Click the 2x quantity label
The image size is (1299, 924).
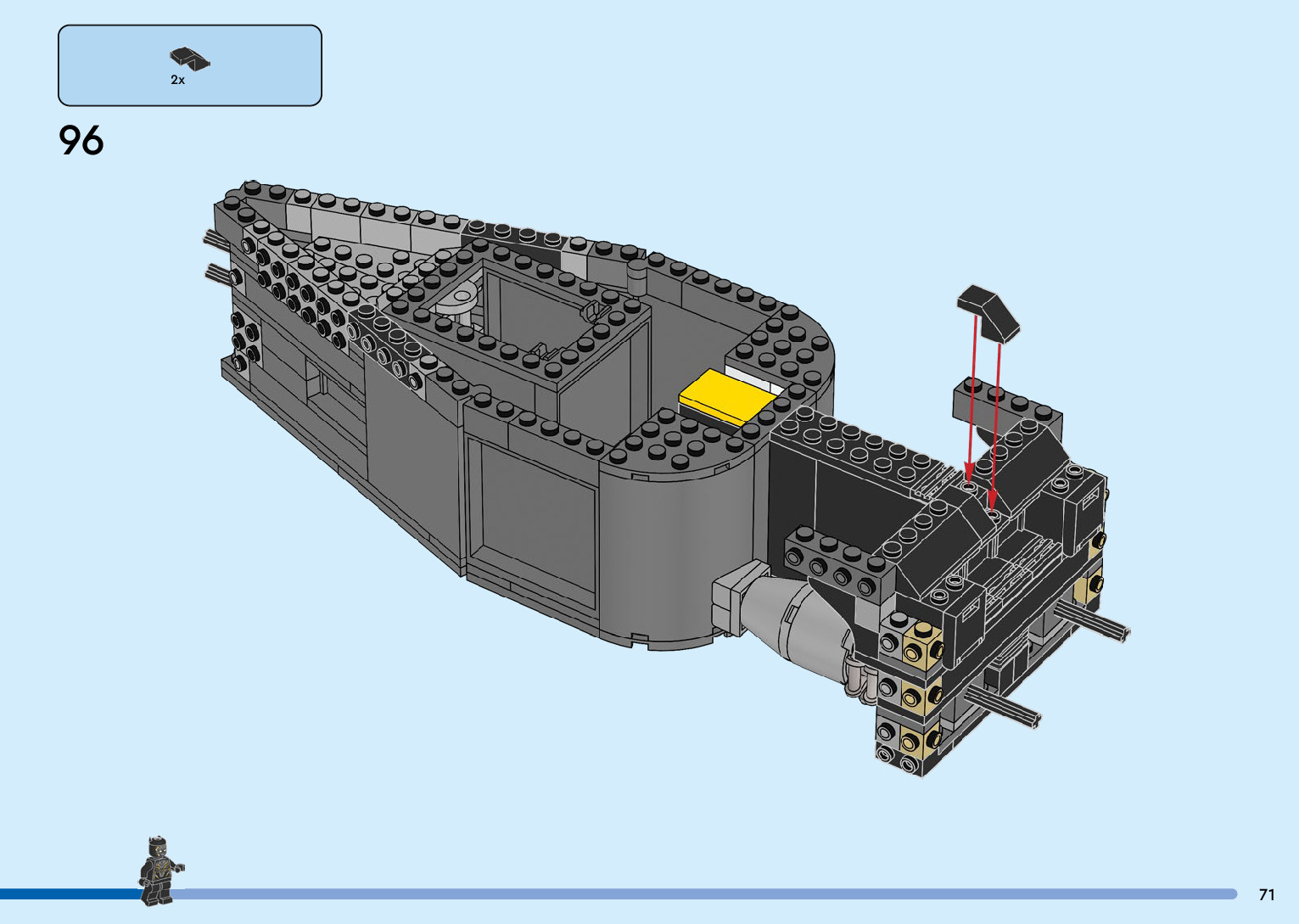[x=177, y=80]
